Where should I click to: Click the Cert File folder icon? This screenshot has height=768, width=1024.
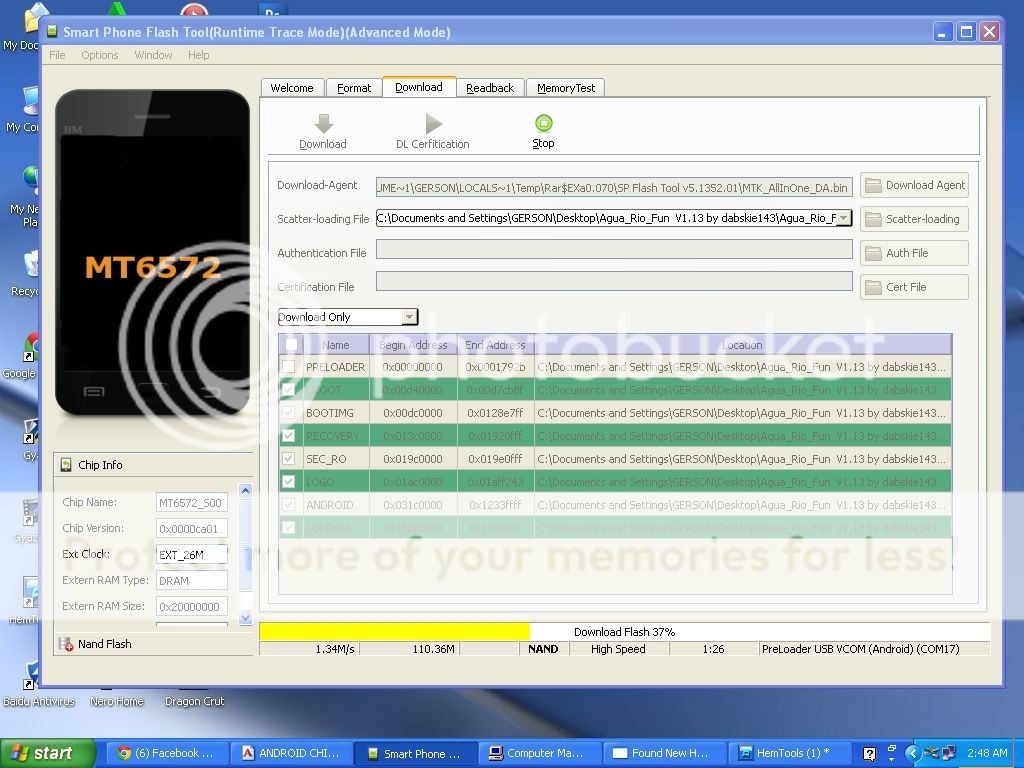[x=874, y=287]
